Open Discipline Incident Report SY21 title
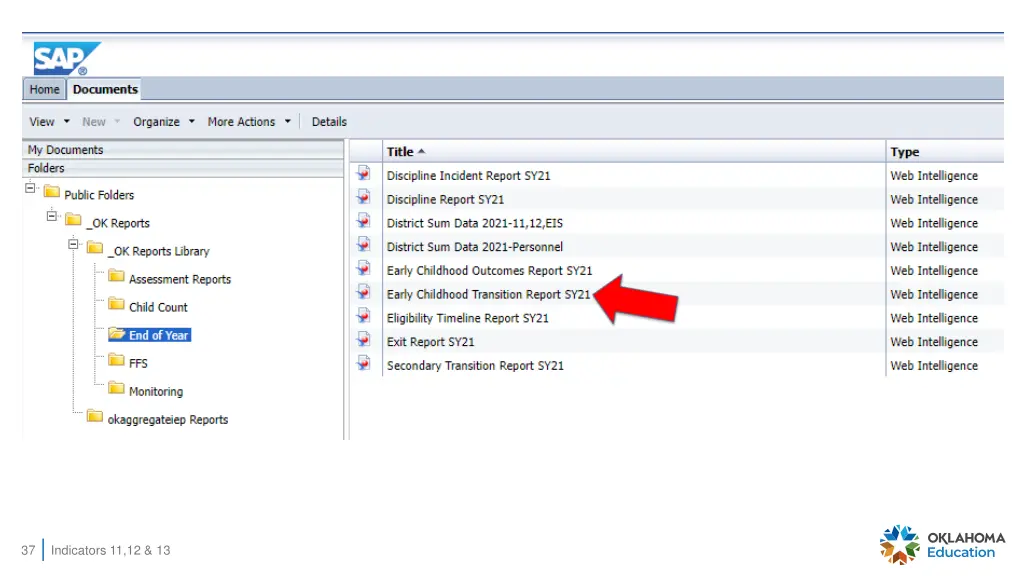This screenshot has width=1024, height=576. point(468,176)
